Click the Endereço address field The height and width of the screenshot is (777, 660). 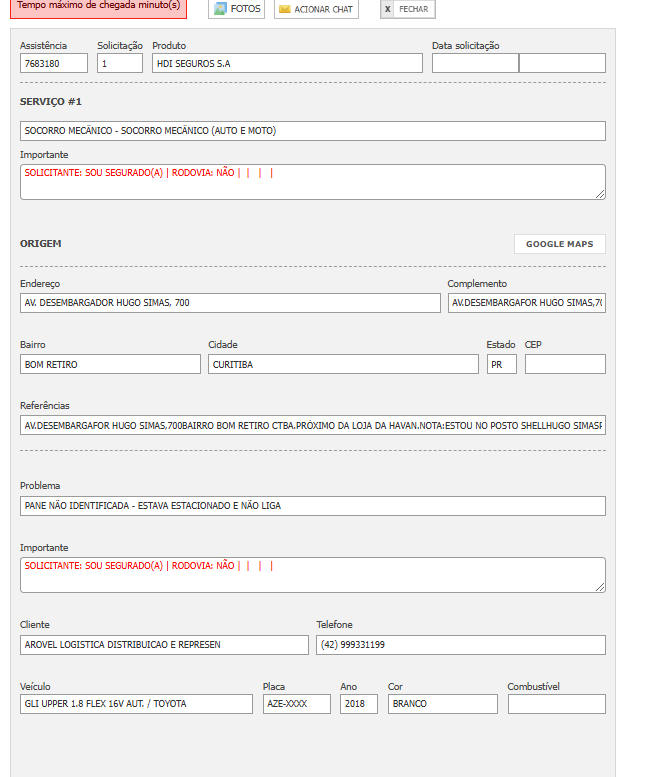pyautogui.click(x=230, y=303)
